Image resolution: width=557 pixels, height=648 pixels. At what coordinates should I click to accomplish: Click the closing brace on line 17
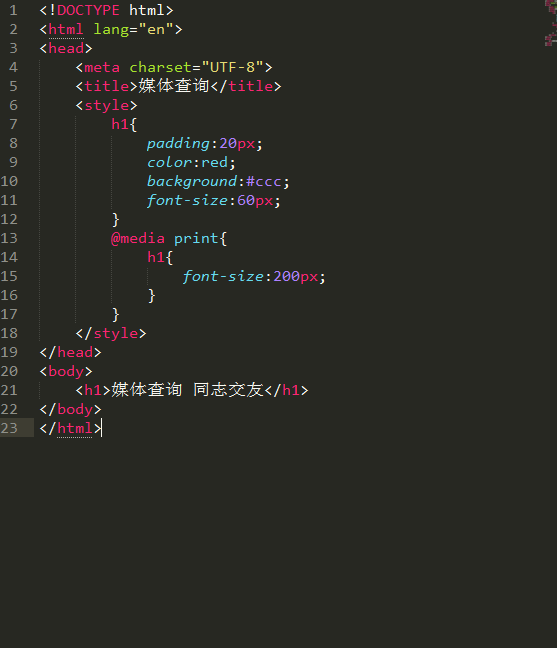[x=116, y=314]
